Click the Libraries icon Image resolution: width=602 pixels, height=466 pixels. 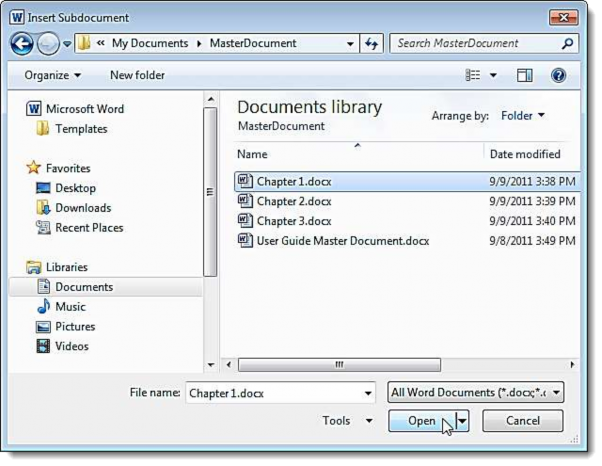point(34,267)
